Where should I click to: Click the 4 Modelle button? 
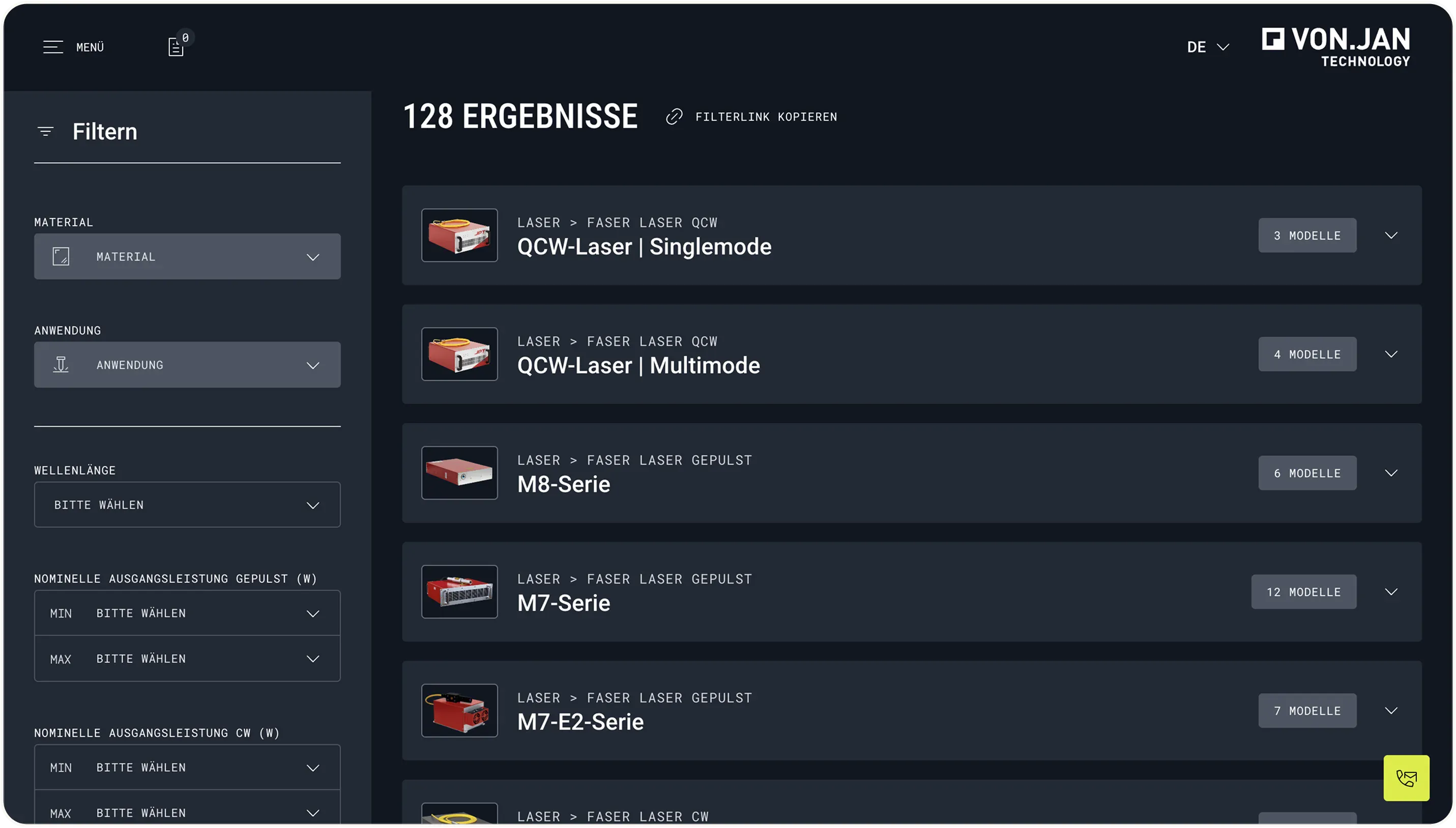[x=1307, y=354]
